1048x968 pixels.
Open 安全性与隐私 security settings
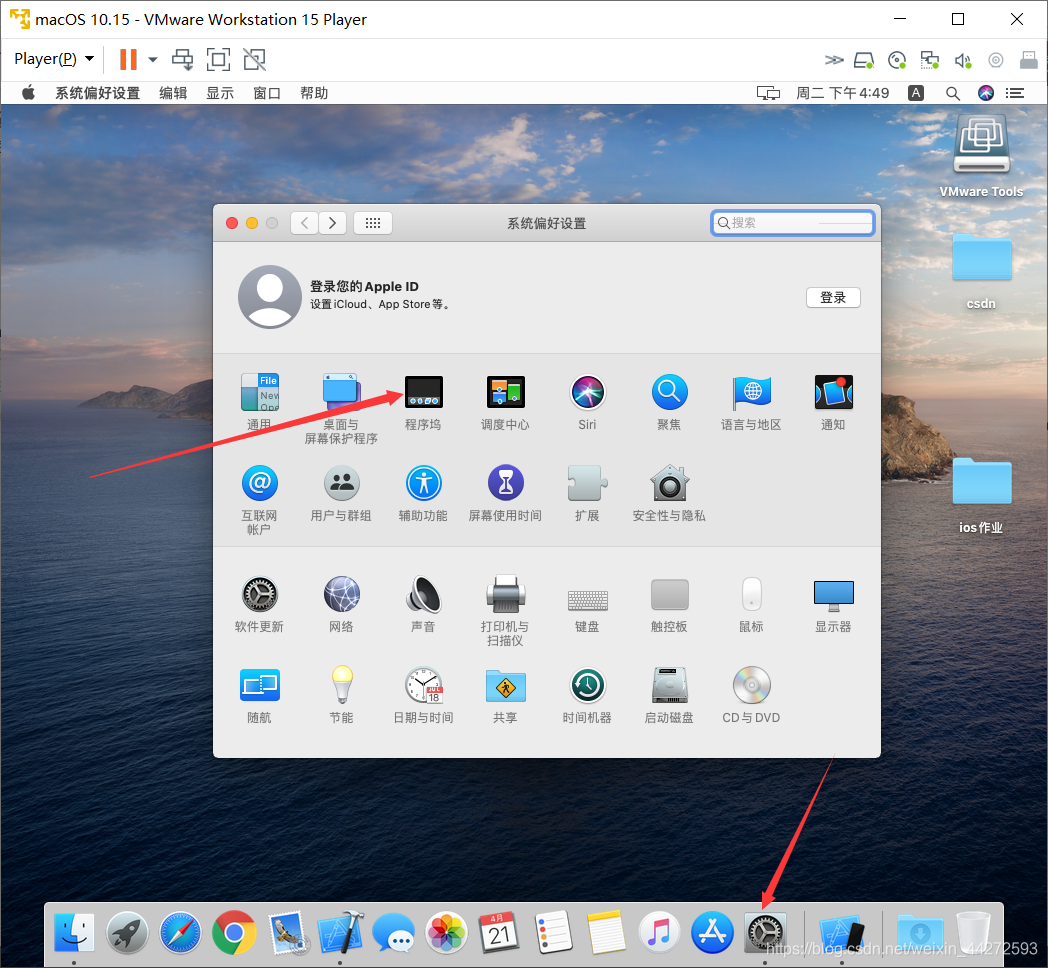pyautogui.click(x=669, y=484)
